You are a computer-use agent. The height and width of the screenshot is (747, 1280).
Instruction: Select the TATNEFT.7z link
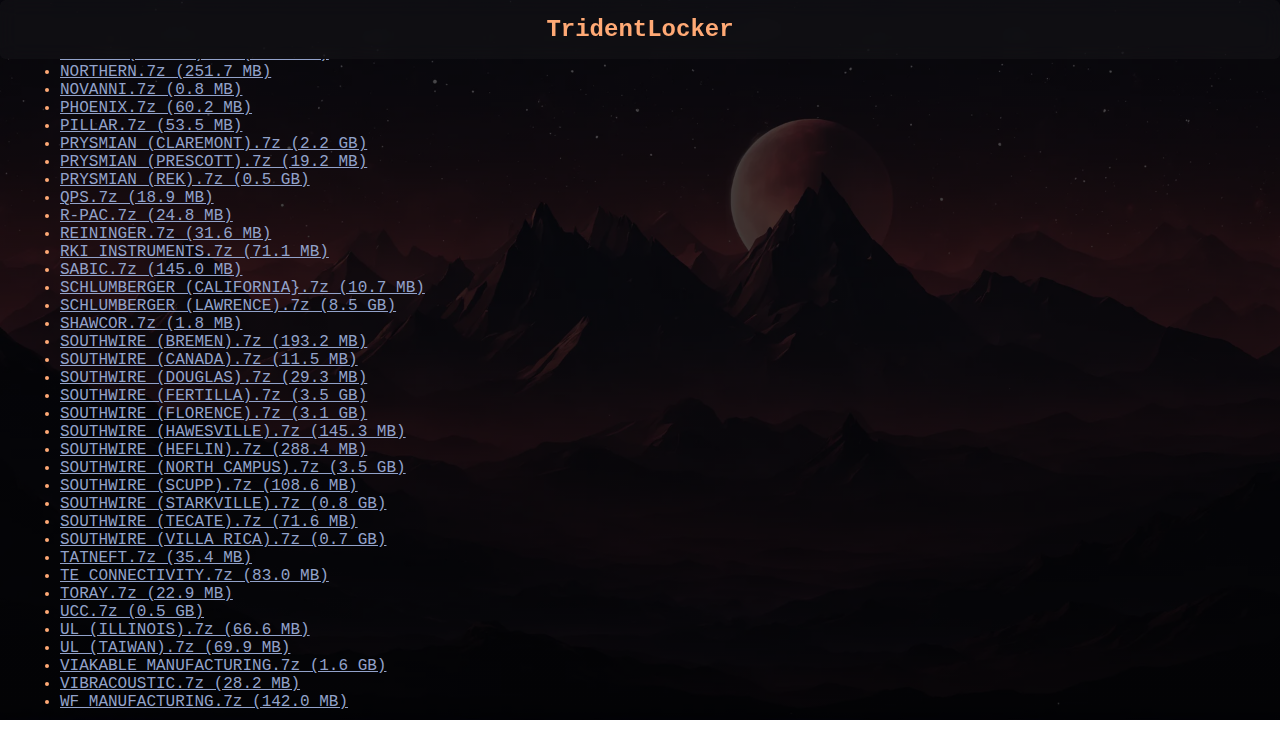click(155, 558)
